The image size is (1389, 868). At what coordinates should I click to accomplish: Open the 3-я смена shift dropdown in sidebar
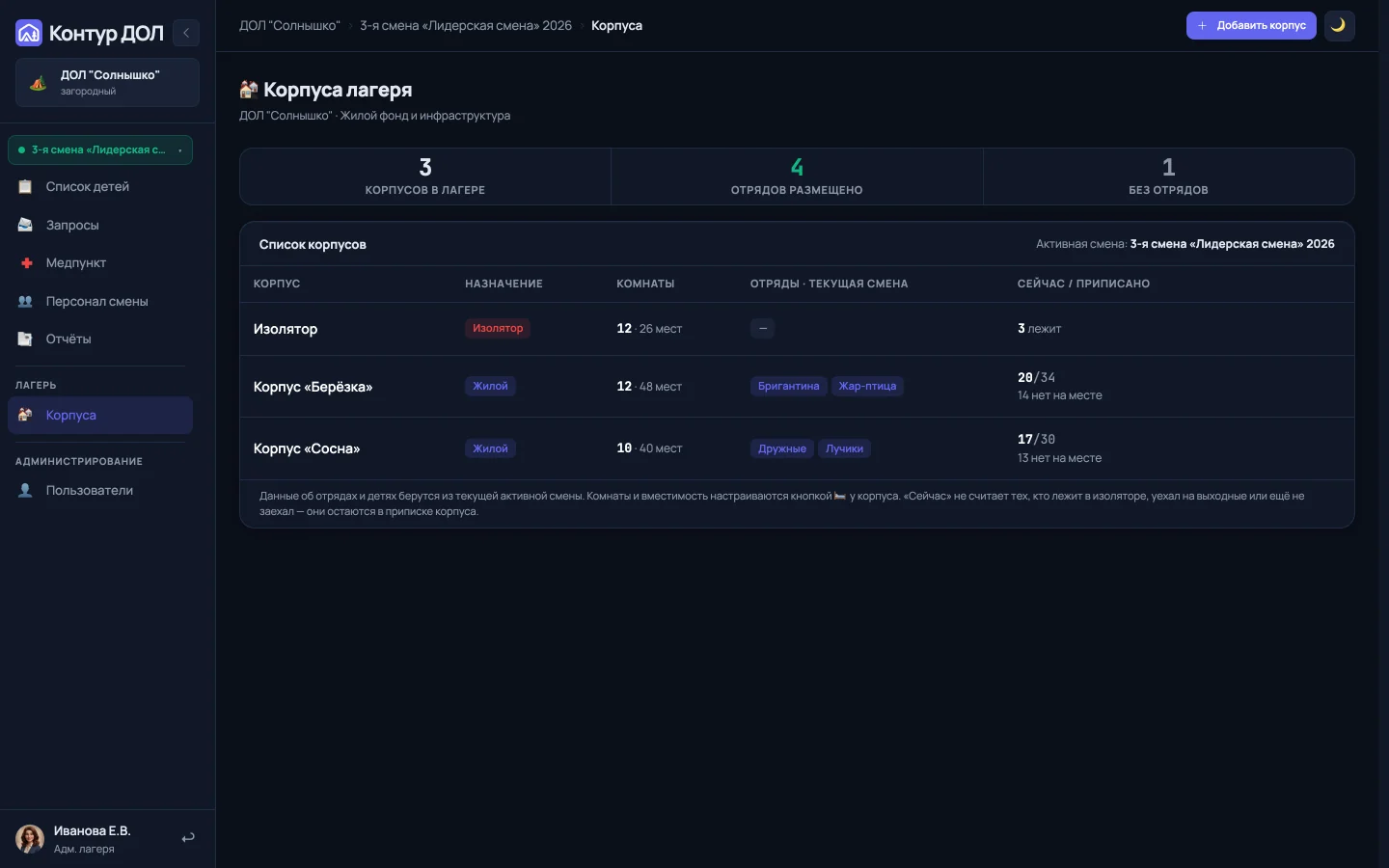tap(100, 149)
